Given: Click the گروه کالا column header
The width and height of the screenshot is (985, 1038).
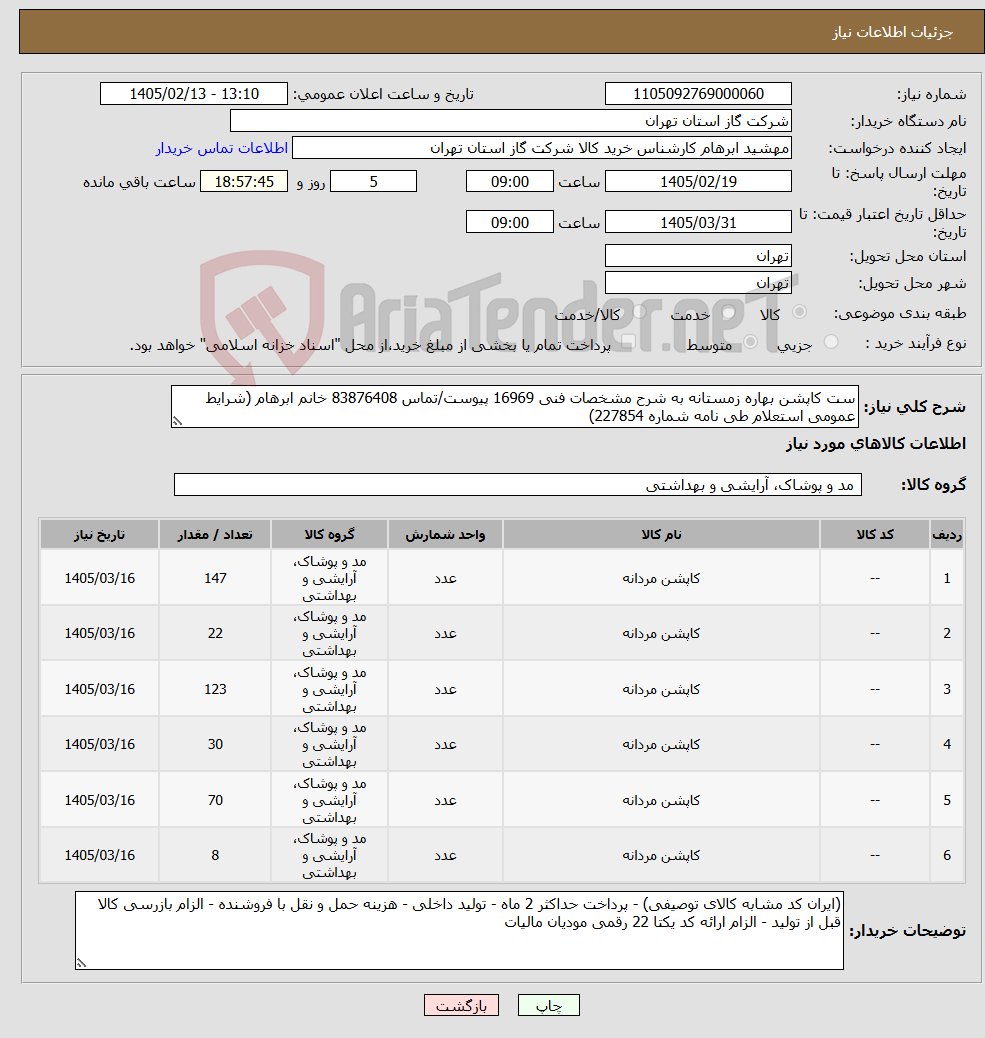Looking at the screenshot, I should pos(330,534).
